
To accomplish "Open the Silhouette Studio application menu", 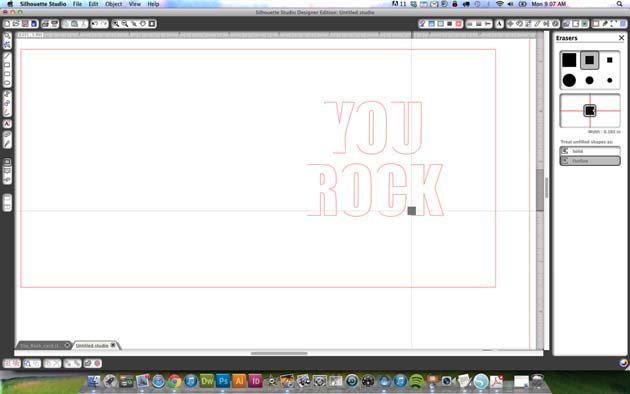I will coord(43,4).
